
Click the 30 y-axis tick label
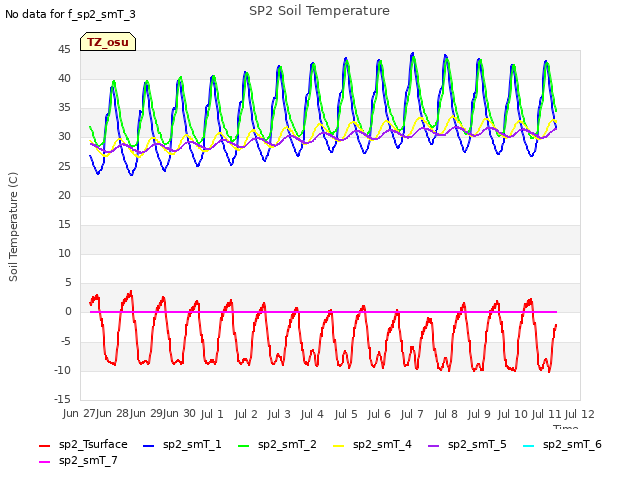(x=64, y=137)
